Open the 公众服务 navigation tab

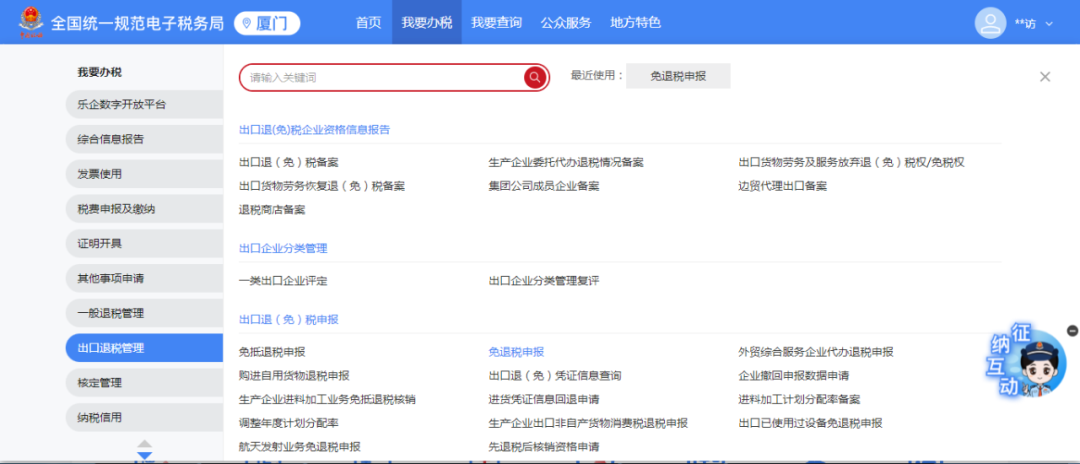pos(565,23)
